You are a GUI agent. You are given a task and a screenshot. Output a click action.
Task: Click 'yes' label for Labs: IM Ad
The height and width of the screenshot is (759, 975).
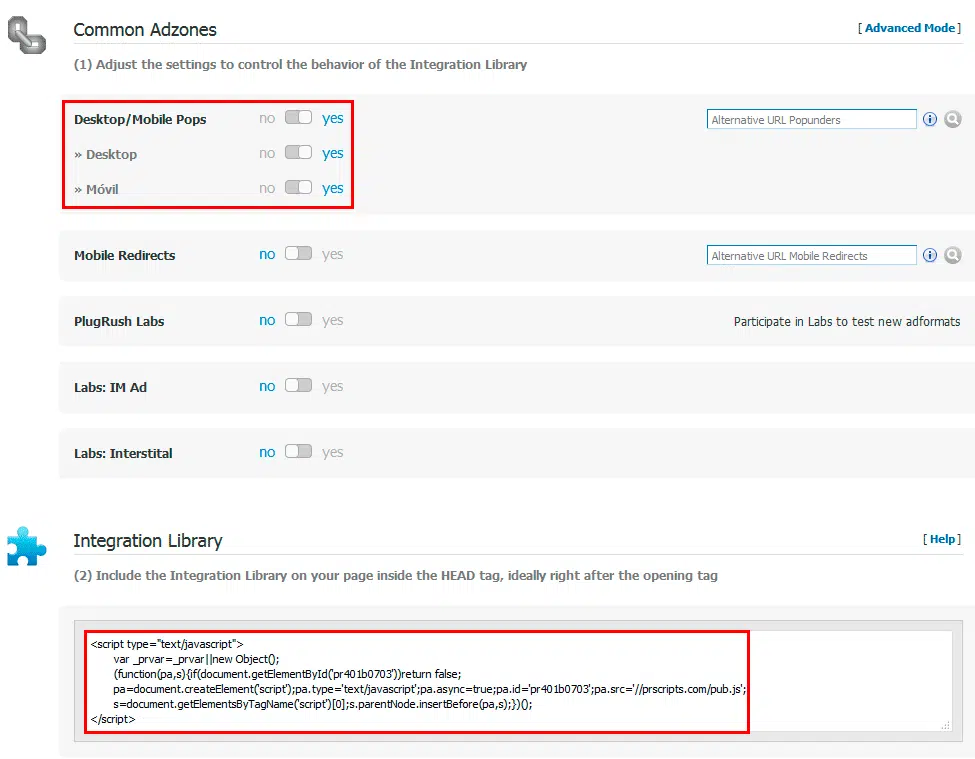(333, 386)
